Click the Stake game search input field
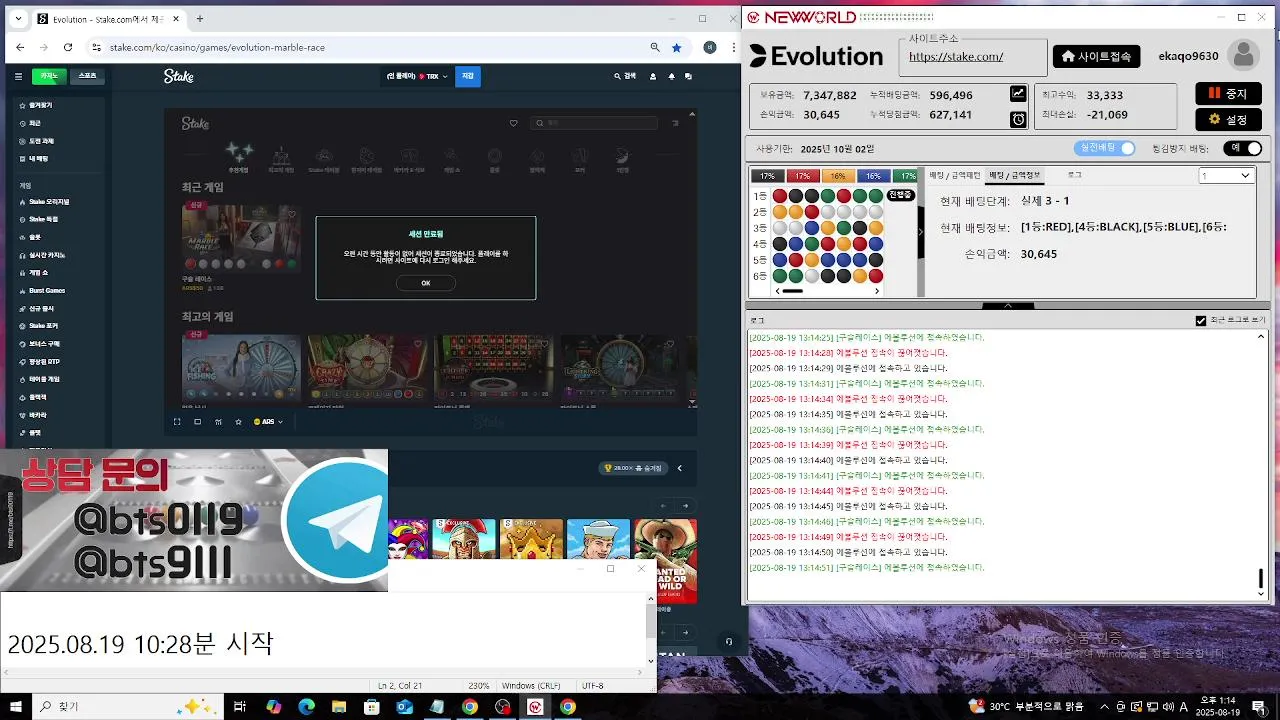The height and width of the screenshot is (720, 1280). (x=596, y=123)
